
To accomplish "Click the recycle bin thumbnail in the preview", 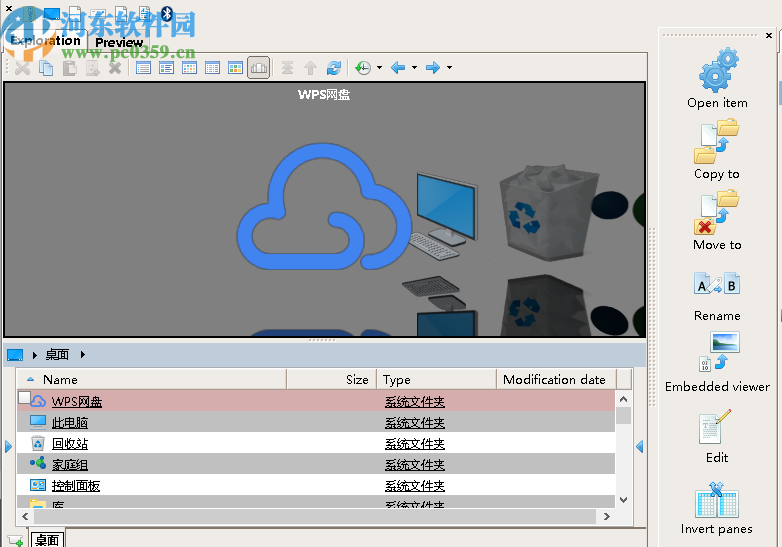I will click(549, 212).
